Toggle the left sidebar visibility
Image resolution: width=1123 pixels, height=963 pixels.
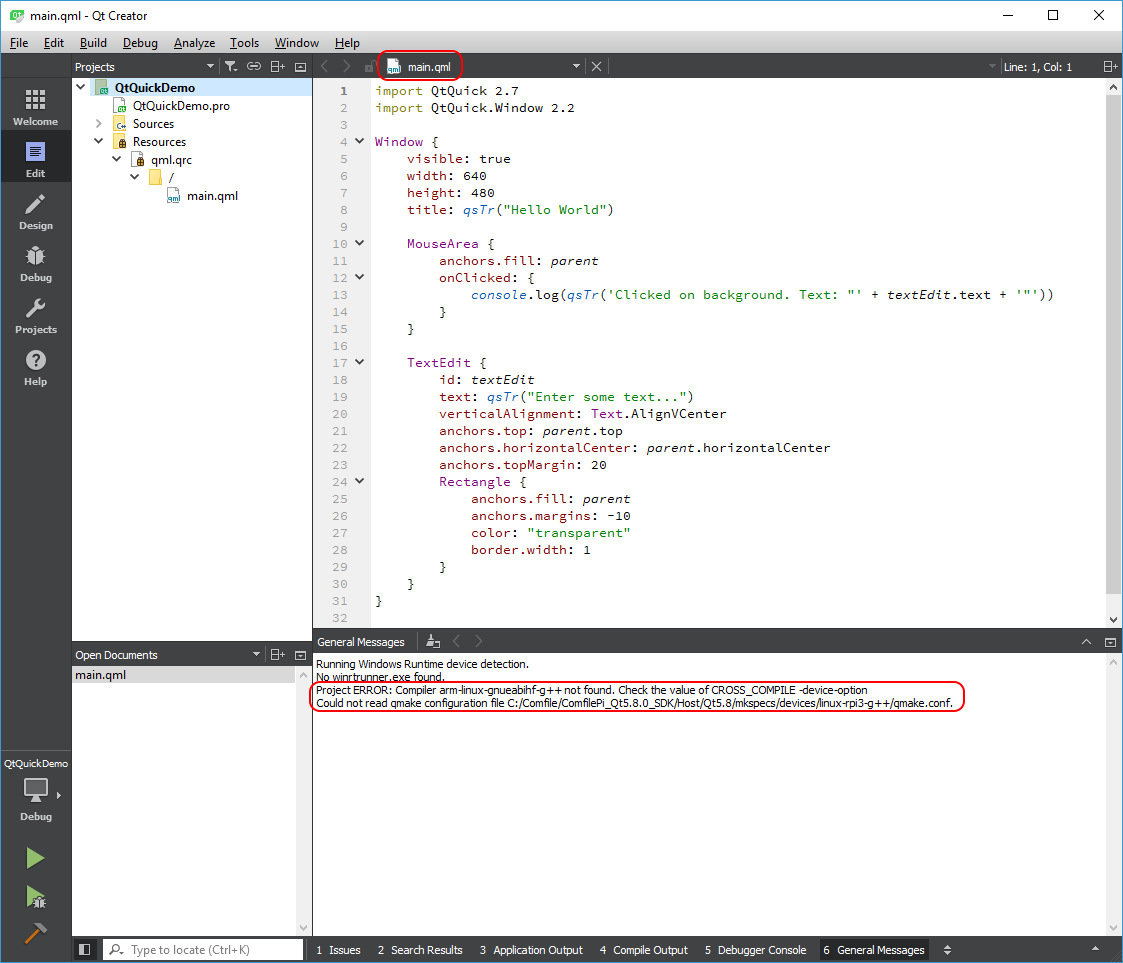tap(84, 950)
